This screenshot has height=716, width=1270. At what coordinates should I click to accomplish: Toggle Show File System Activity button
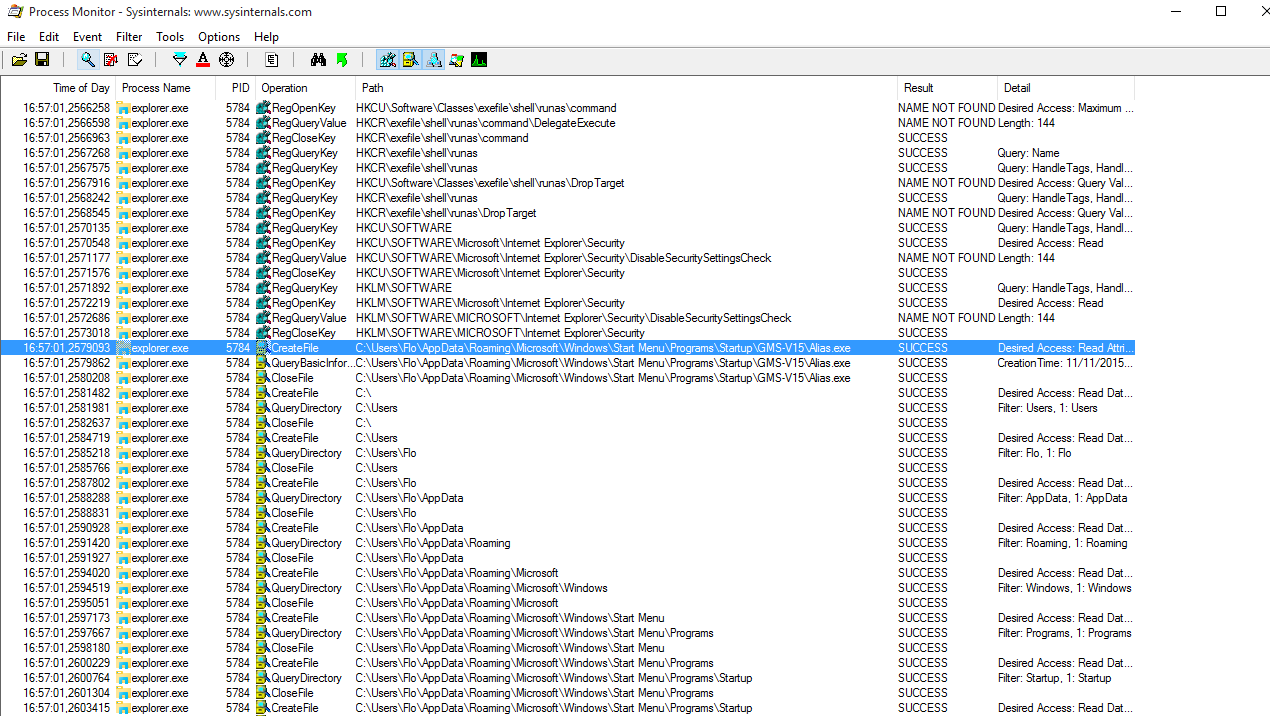tap(411, 60)
